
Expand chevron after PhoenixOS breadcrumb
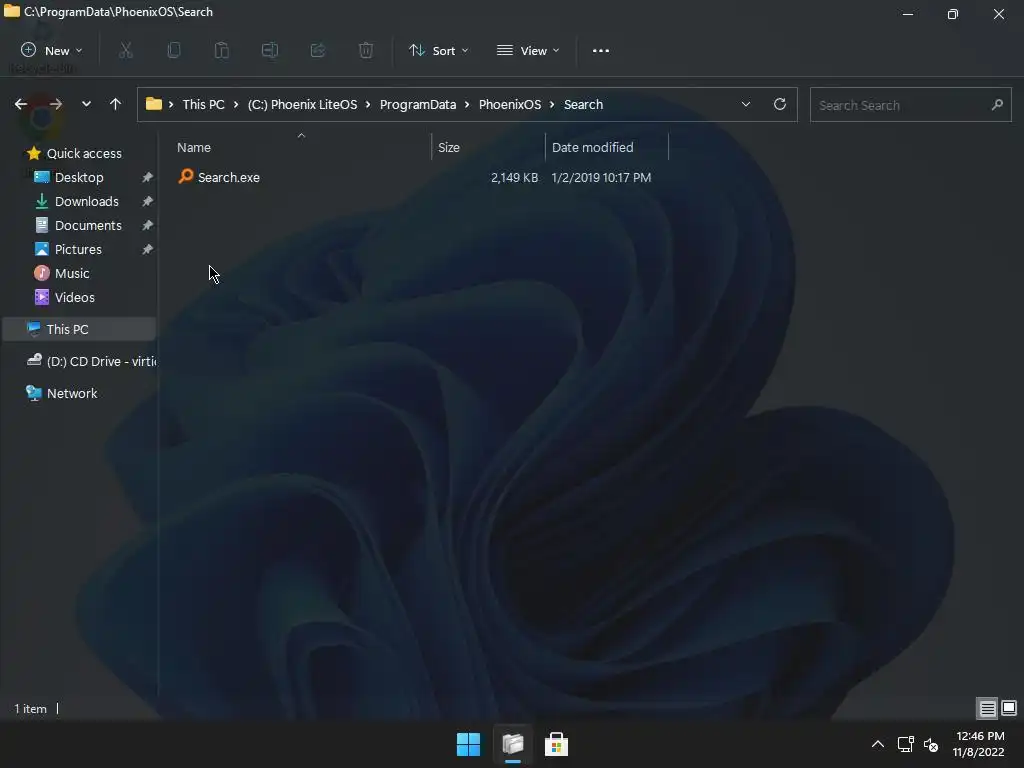coord(552,104)
